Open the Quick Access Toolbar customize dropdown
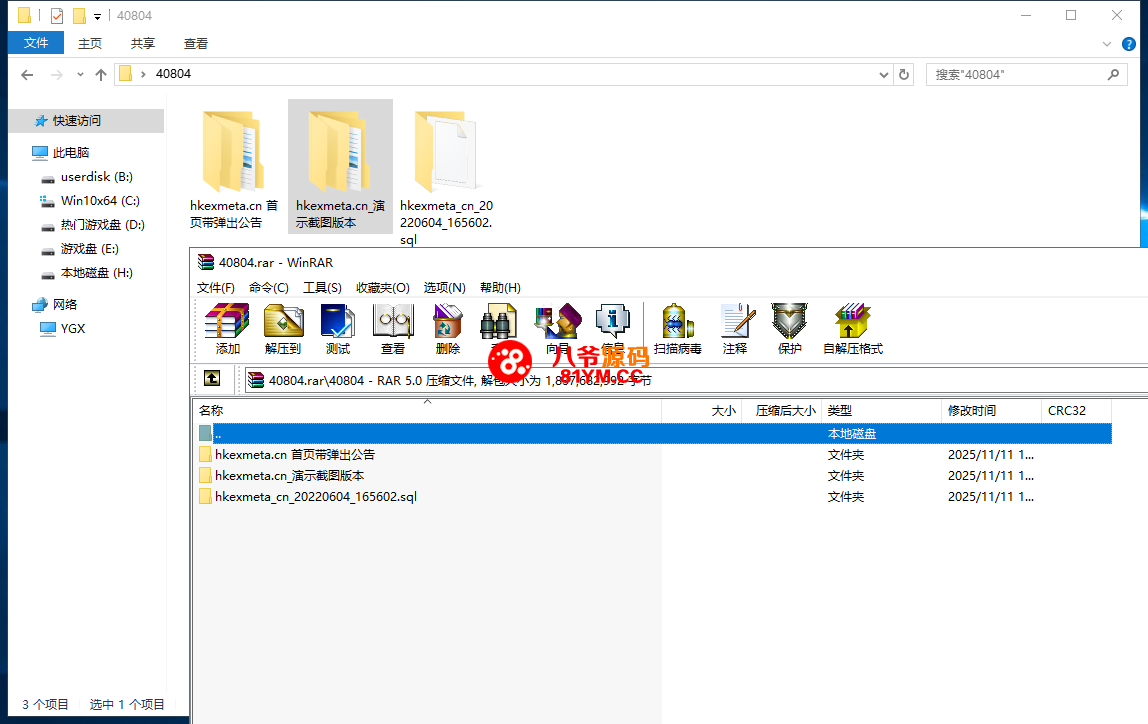This screenshot has height=724, width=1148. click(x=97, y=16)
